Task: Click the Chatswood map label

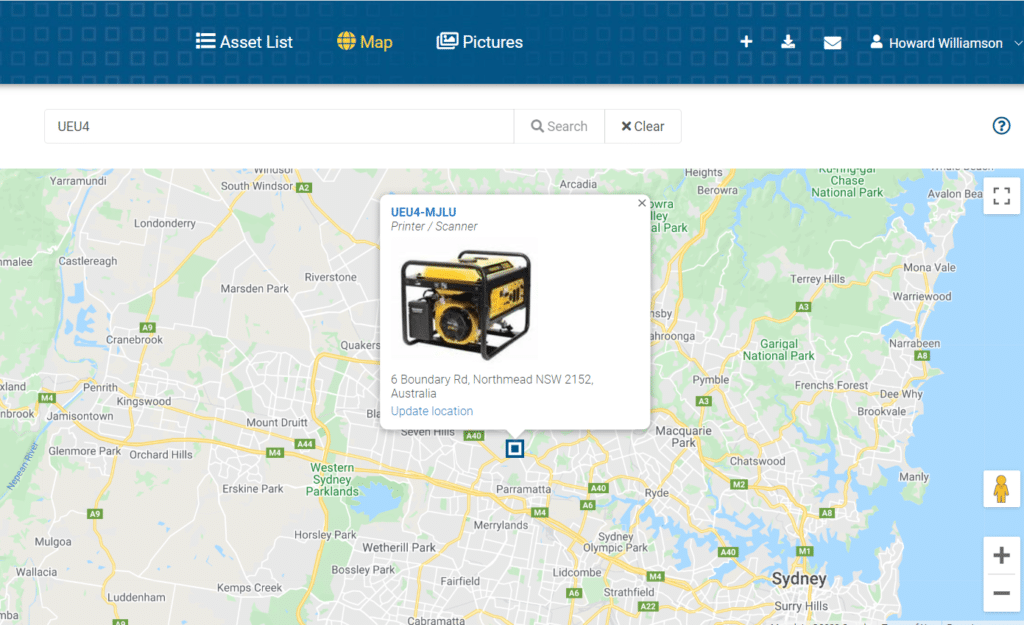Action: coord(758,461)
